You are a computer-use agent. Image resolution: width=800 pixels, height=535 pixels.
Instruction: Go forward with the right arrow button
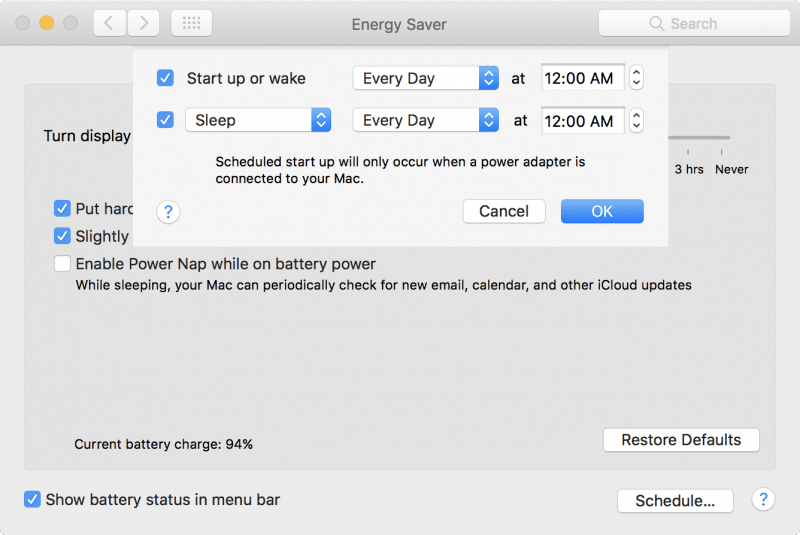pos(143,23)
